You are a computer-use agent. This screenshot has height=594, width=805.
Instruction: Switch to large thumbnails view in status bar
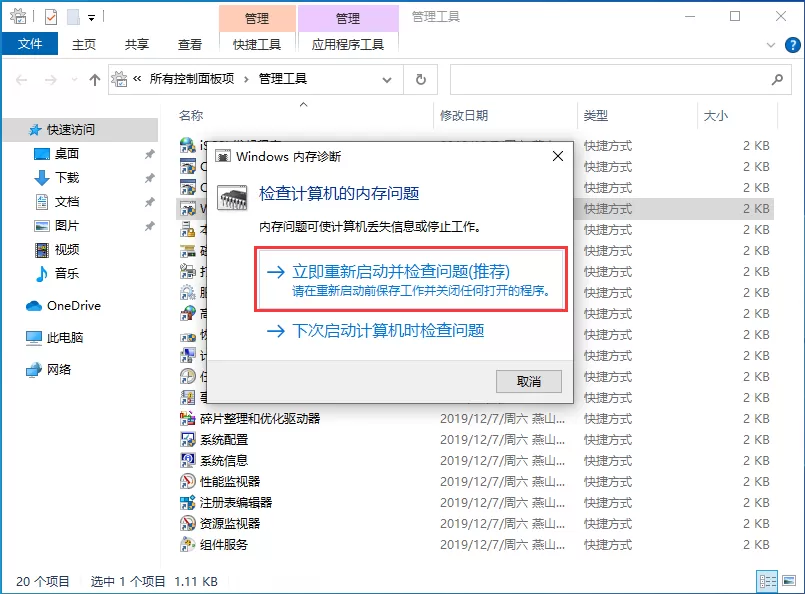788,580
